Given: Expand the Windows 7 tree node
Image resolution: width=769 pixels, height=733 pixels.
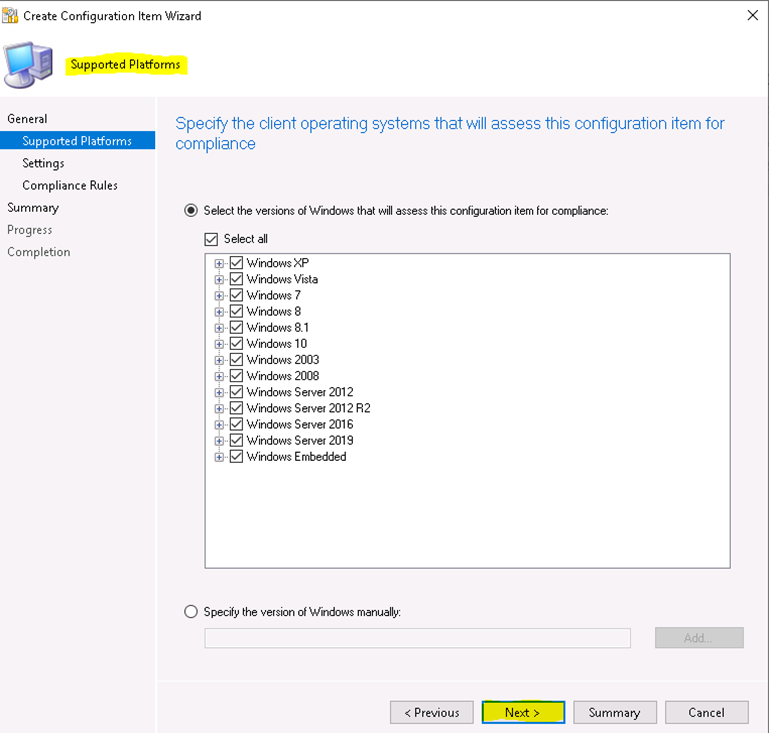Looking at the screenshot, I should click(x=219, y=296).
